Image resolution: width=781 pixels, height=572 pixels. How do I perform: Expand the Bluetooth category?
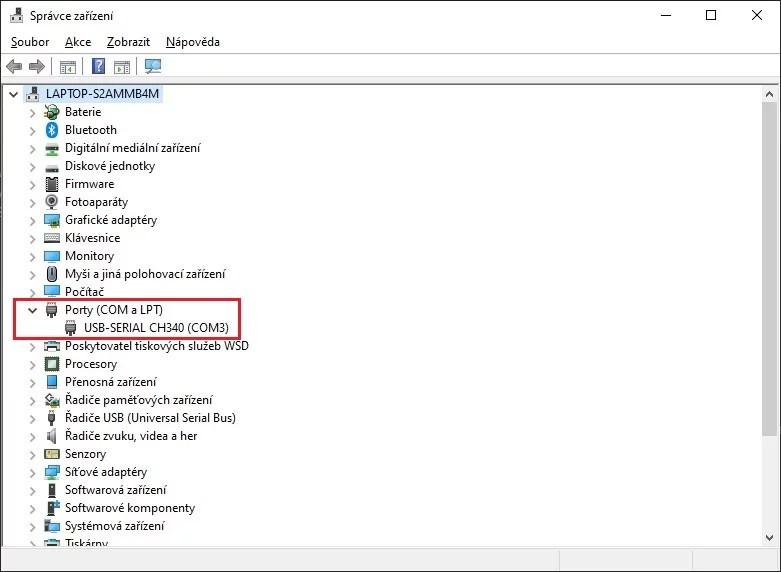click(x=33, y=131)
